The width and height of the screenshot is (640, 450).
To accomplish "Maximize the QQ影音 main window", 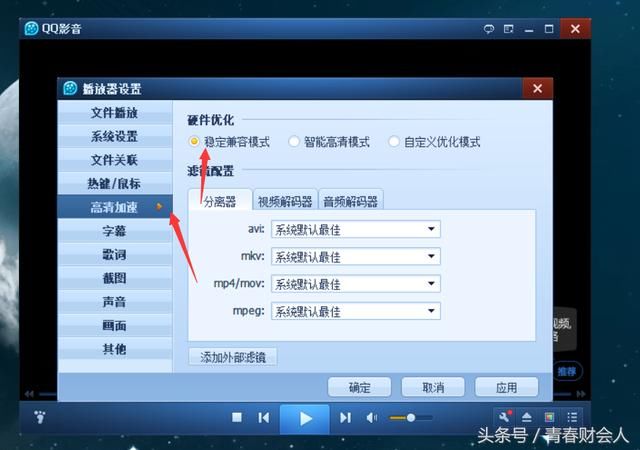I will [x=549, y=29].
